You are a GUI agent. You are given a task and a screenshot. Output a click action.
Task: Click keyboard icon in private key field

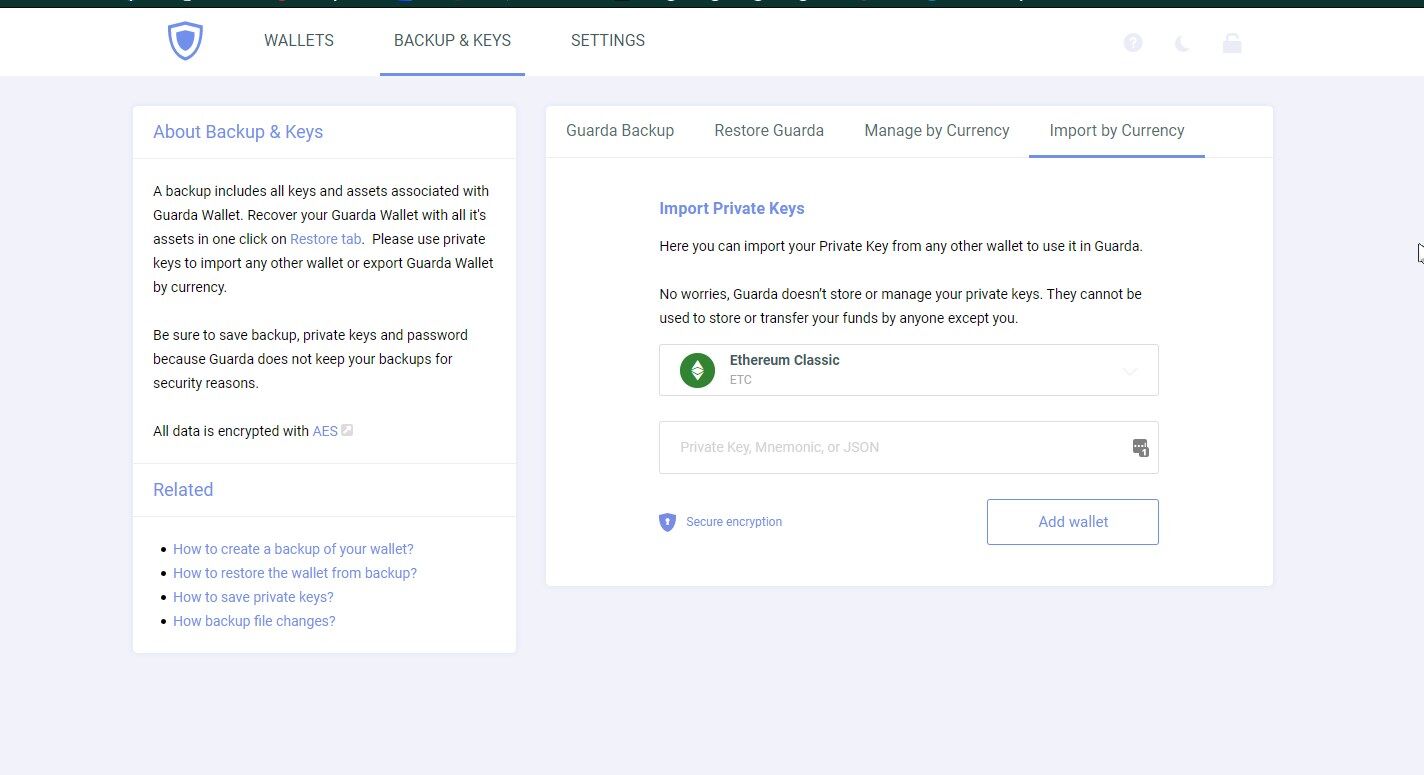[x=1140, y=447]
